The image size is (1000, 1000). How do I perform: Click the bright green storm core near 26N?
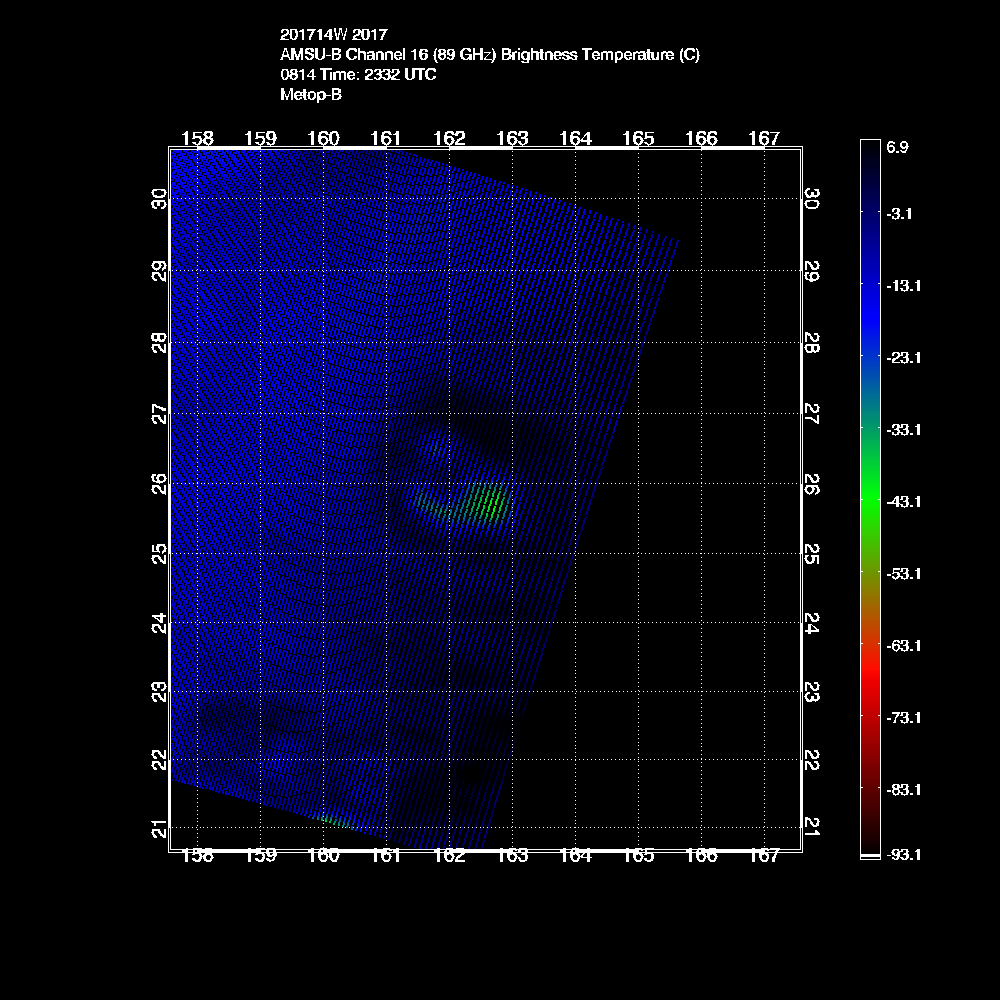pos(488,503)
